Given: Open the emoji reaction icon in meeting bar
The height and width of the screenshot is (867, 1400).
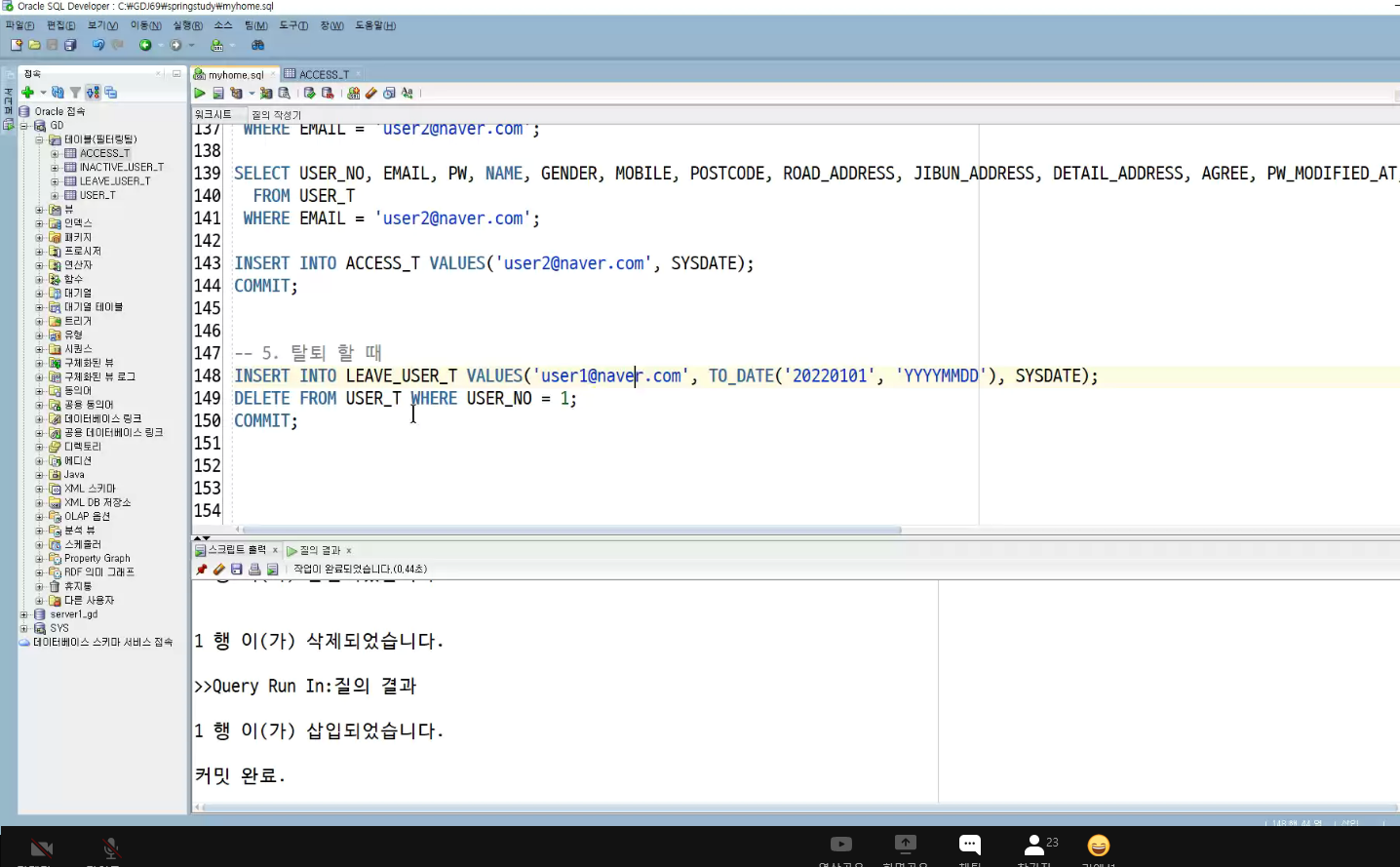Looking at the screenshot, I should pos(1099,846).
